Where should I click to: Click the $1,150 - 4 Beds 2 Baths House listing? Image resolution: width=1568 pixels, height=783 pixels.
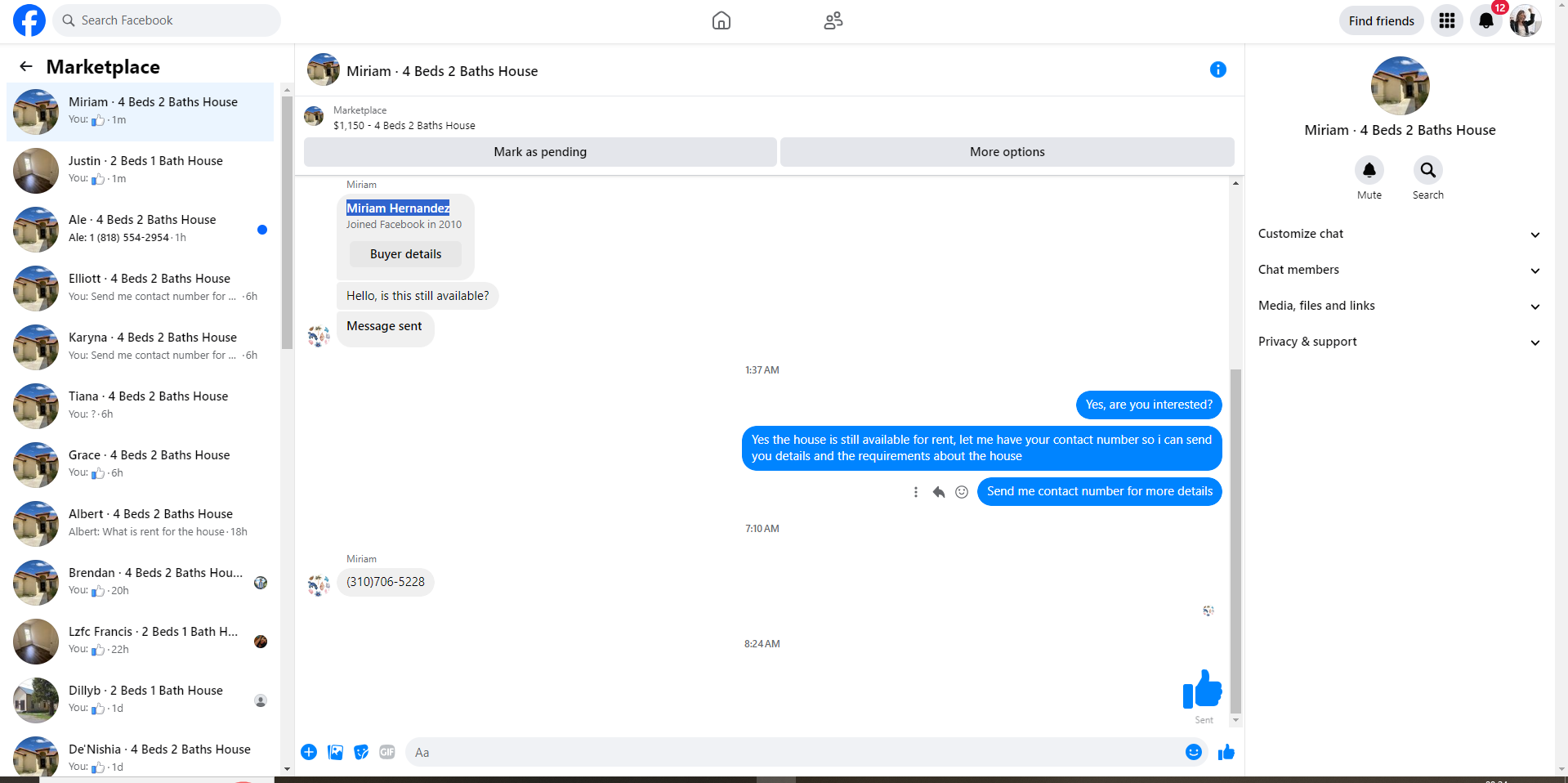point(404,126)
